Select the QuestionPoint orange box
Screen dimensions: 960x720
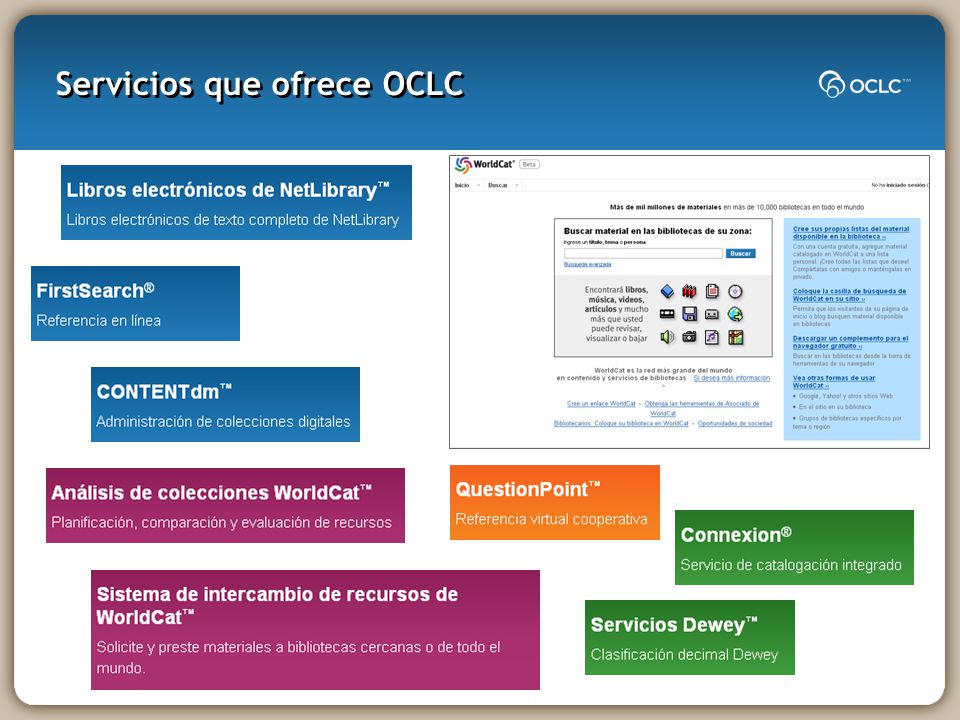555,503
